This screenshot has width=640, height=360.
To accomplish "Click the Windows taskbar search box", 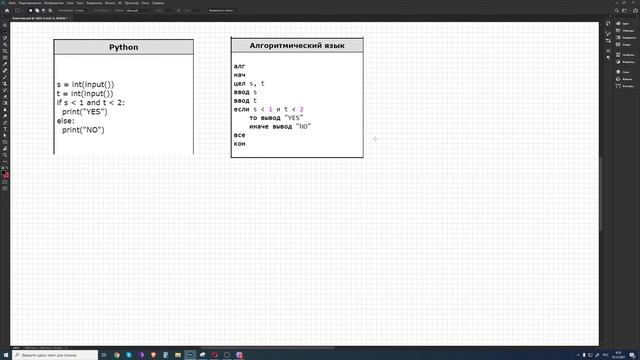I will [55, 355].
